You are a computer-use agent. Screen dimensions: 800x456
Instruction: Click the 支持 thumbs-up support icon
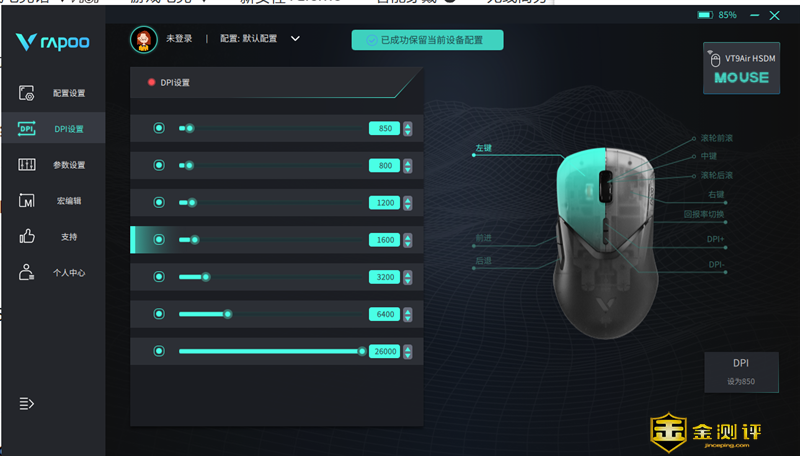[27, 237]
